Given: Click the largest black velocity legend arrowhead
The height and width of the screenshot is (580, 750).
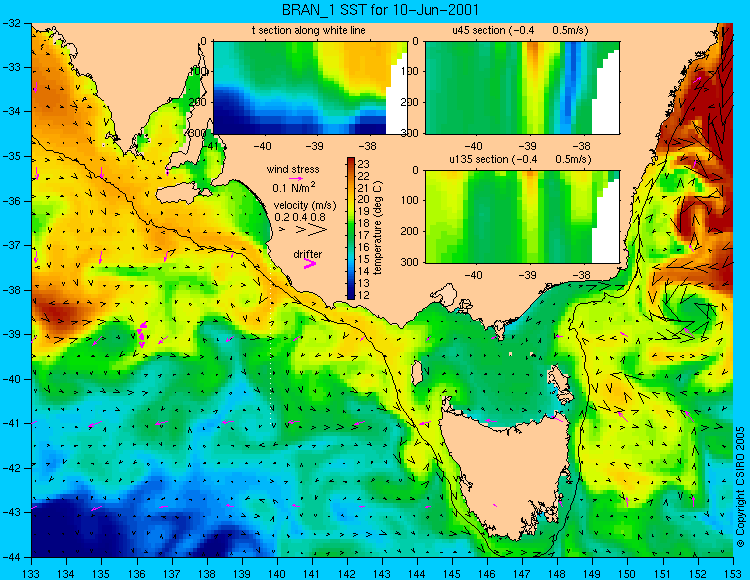Looking at the screenshot, I should click(x=319, y=230).
